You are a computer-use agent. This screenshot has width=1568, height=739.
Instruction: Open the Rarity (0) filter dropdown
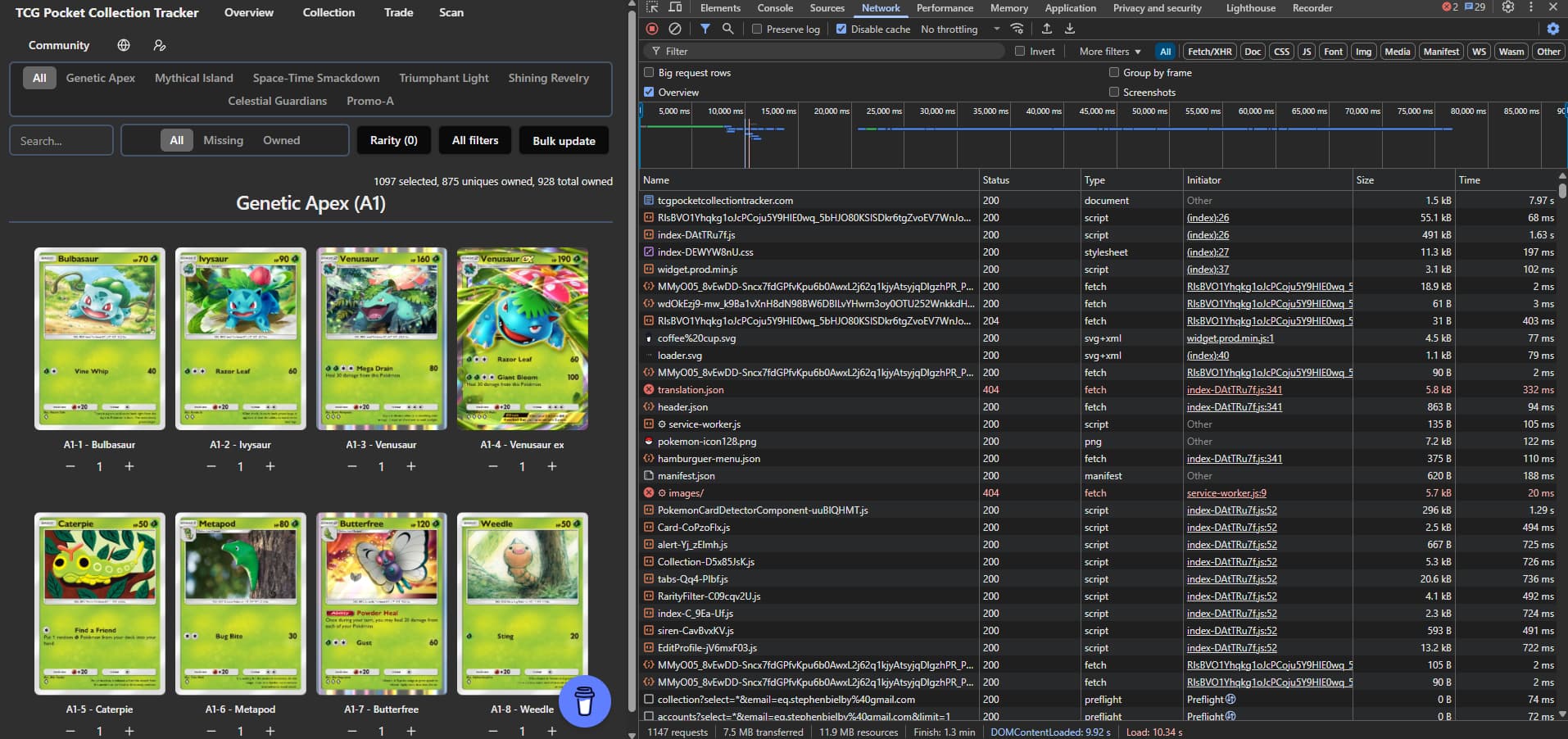[393, 140]
